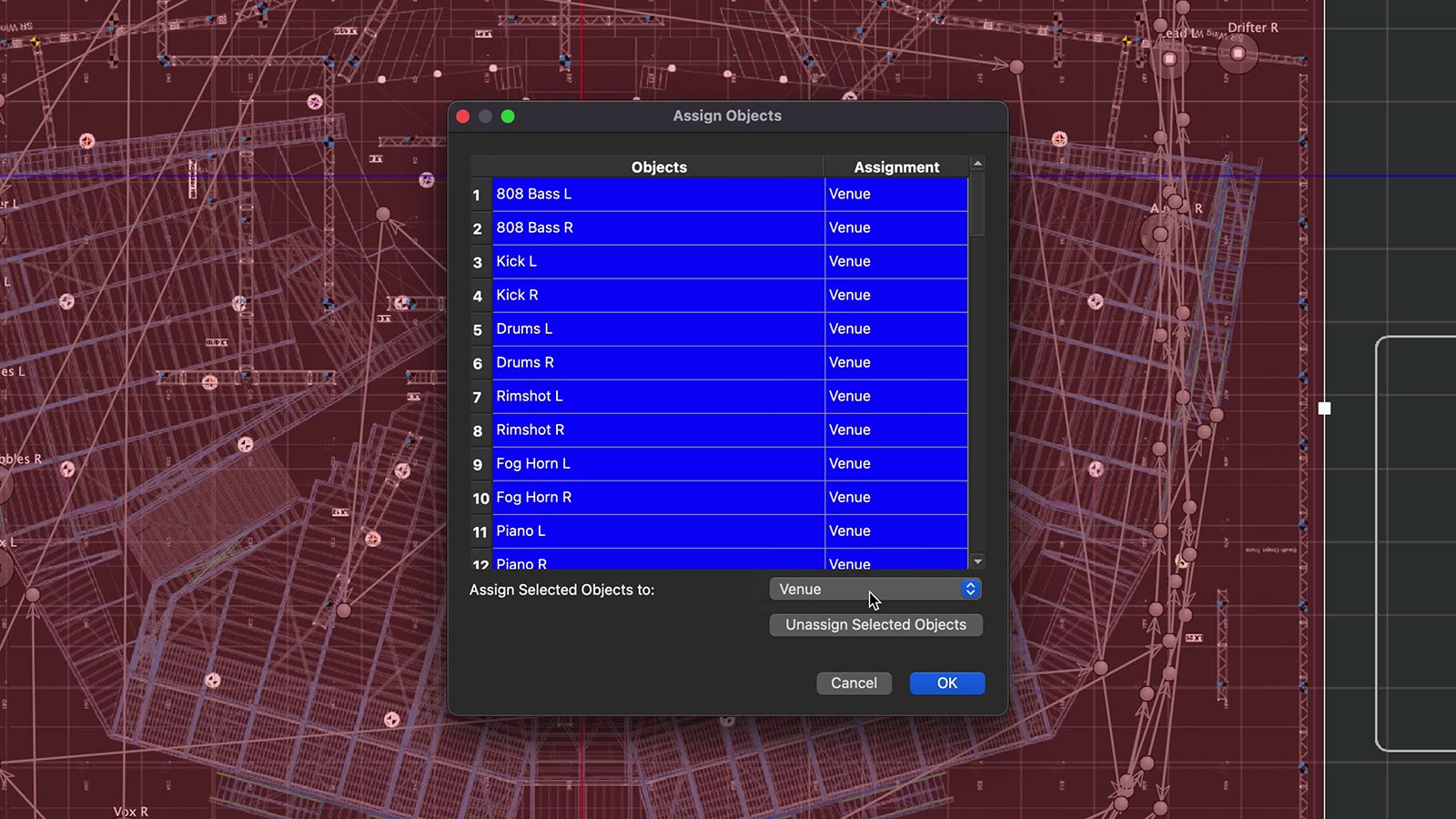Viewport: 1456px width, 819px height.
Task: Click the Assignment column header
Action: click(895, 167)
